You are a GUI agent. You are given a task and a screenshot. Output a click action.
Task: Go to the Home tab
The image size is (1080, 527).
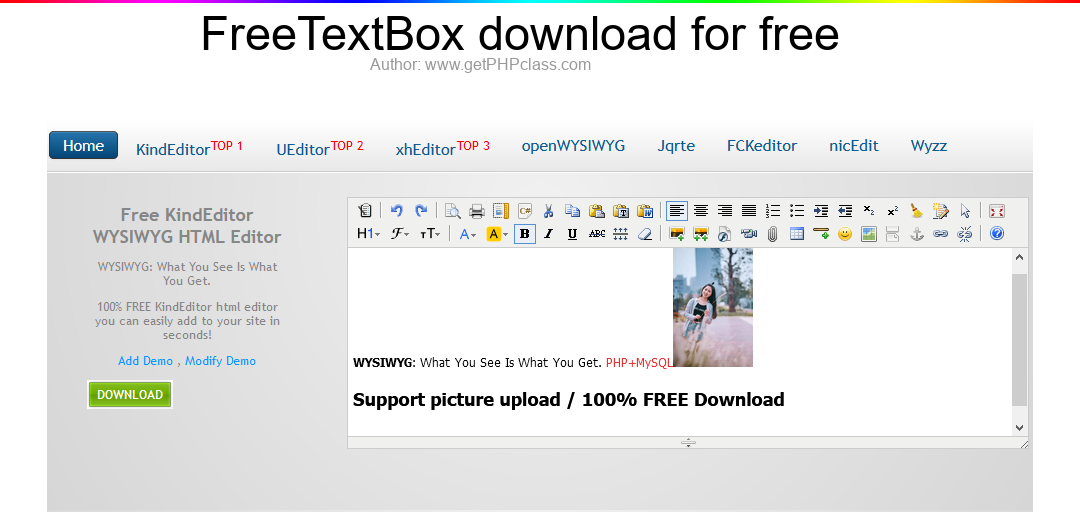83,145
